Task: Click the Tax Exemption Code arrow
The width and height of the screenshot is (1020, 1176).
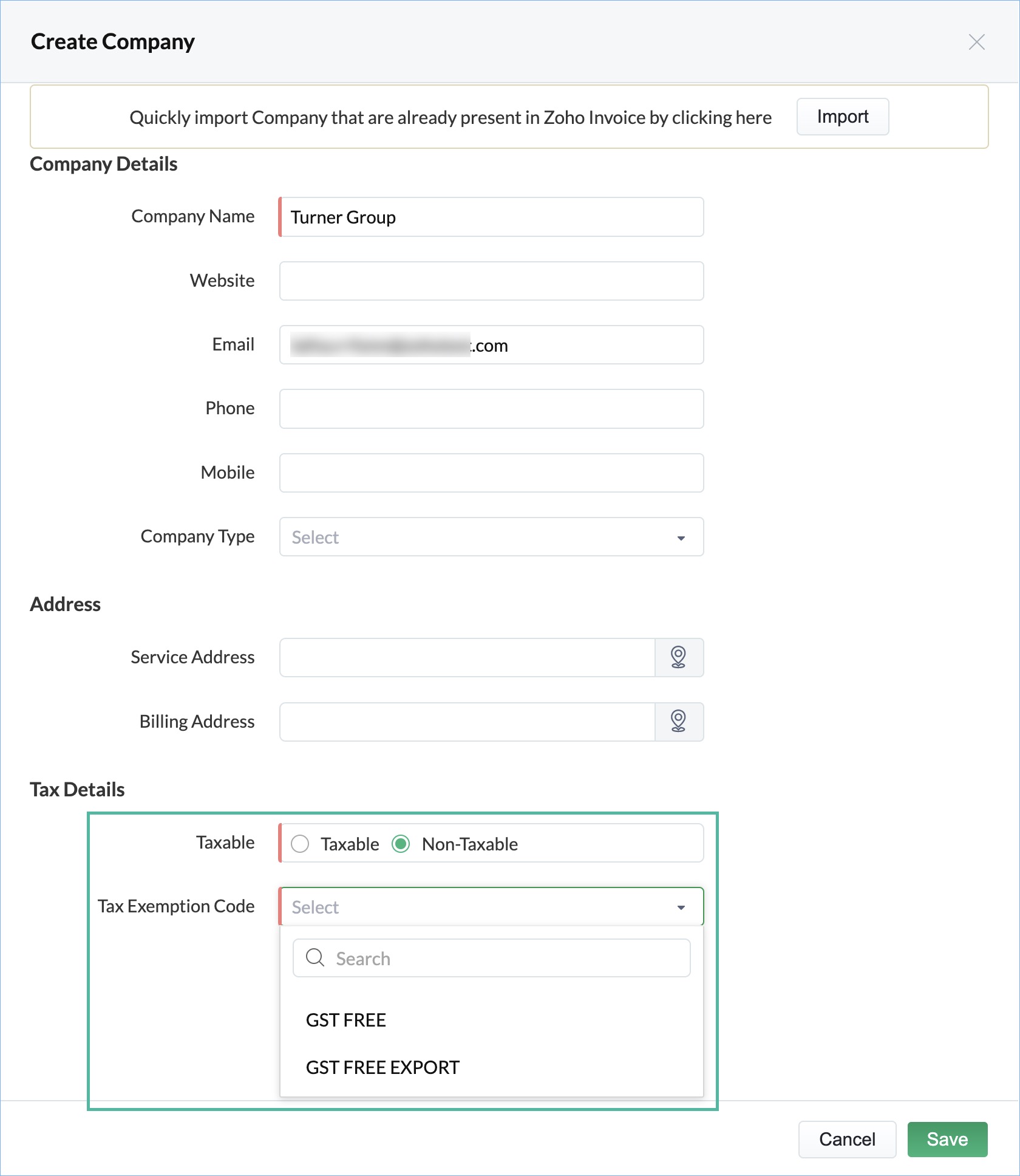Action: tap(681, 908)
